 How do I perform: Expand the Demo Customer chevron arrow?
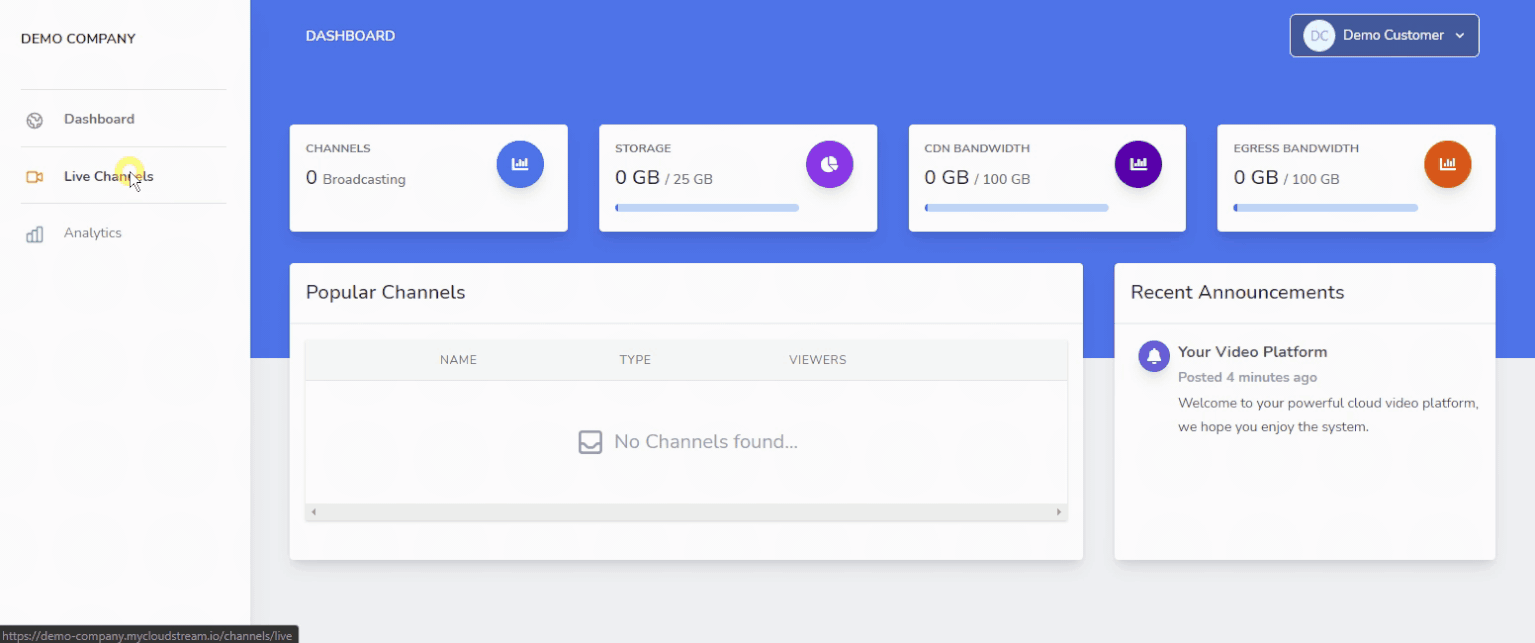point(1459,36)
